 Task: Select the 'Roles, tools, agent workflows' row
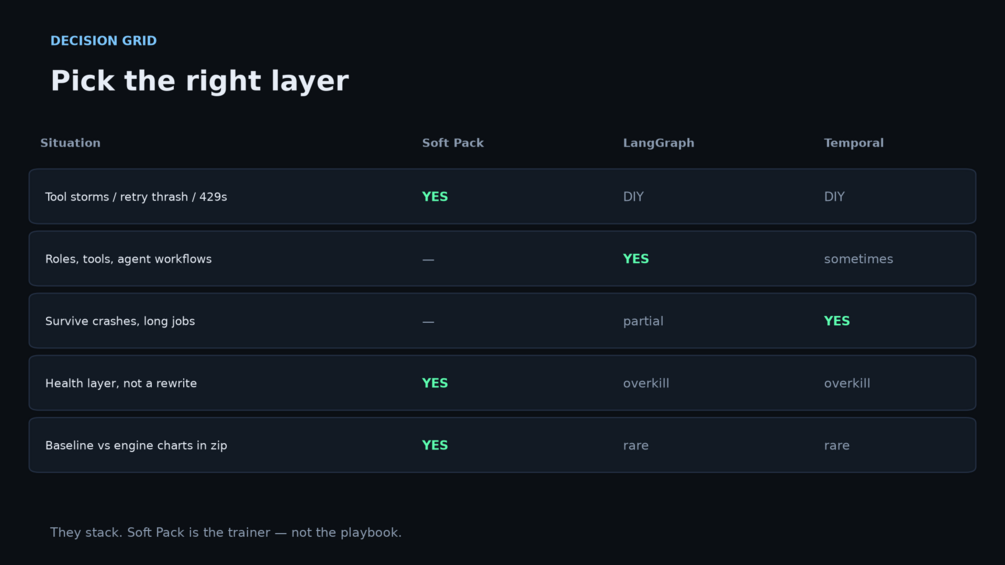[502, 259]
